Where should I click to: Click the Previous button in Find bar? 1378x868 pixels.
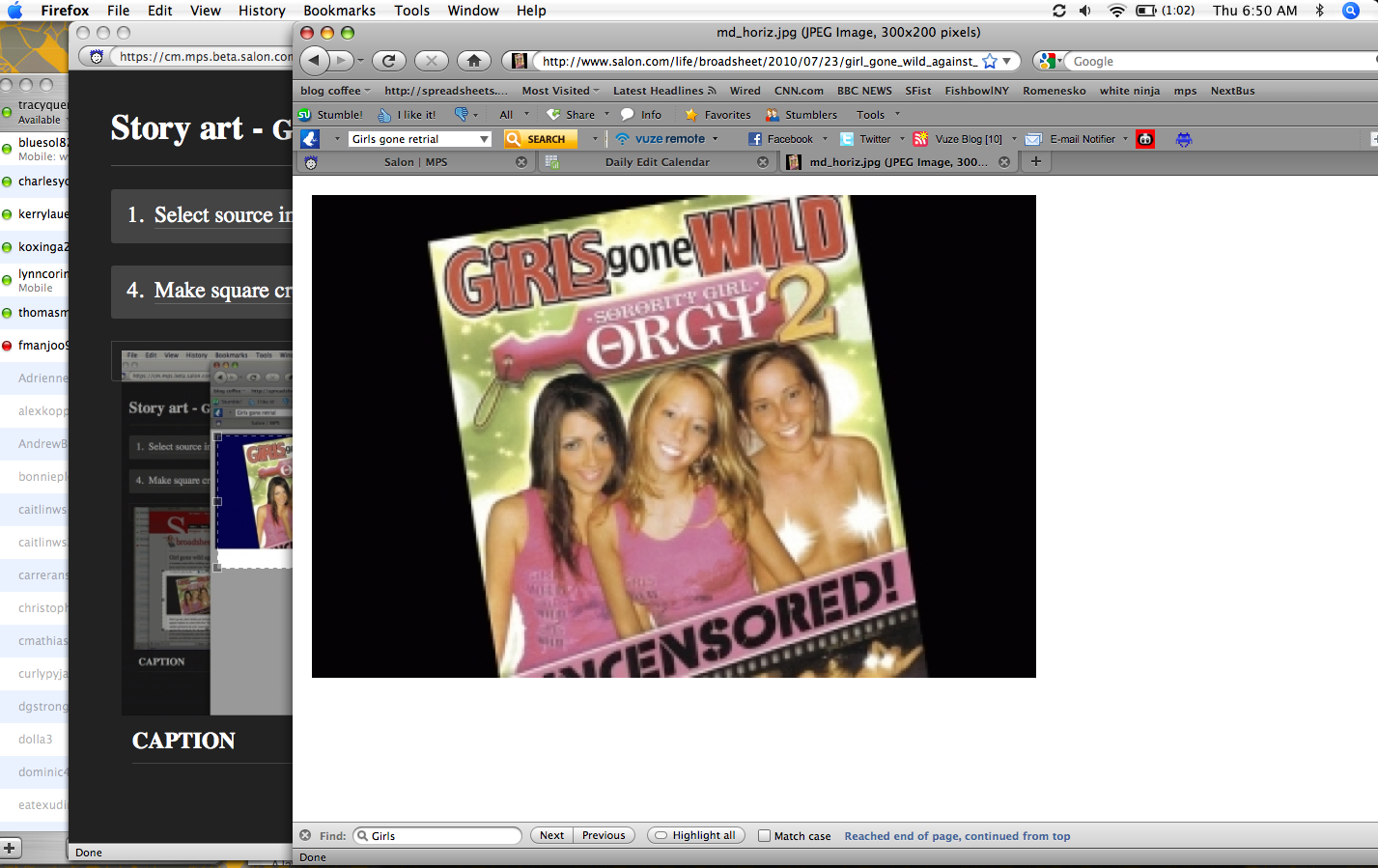(x=604, y=835)
